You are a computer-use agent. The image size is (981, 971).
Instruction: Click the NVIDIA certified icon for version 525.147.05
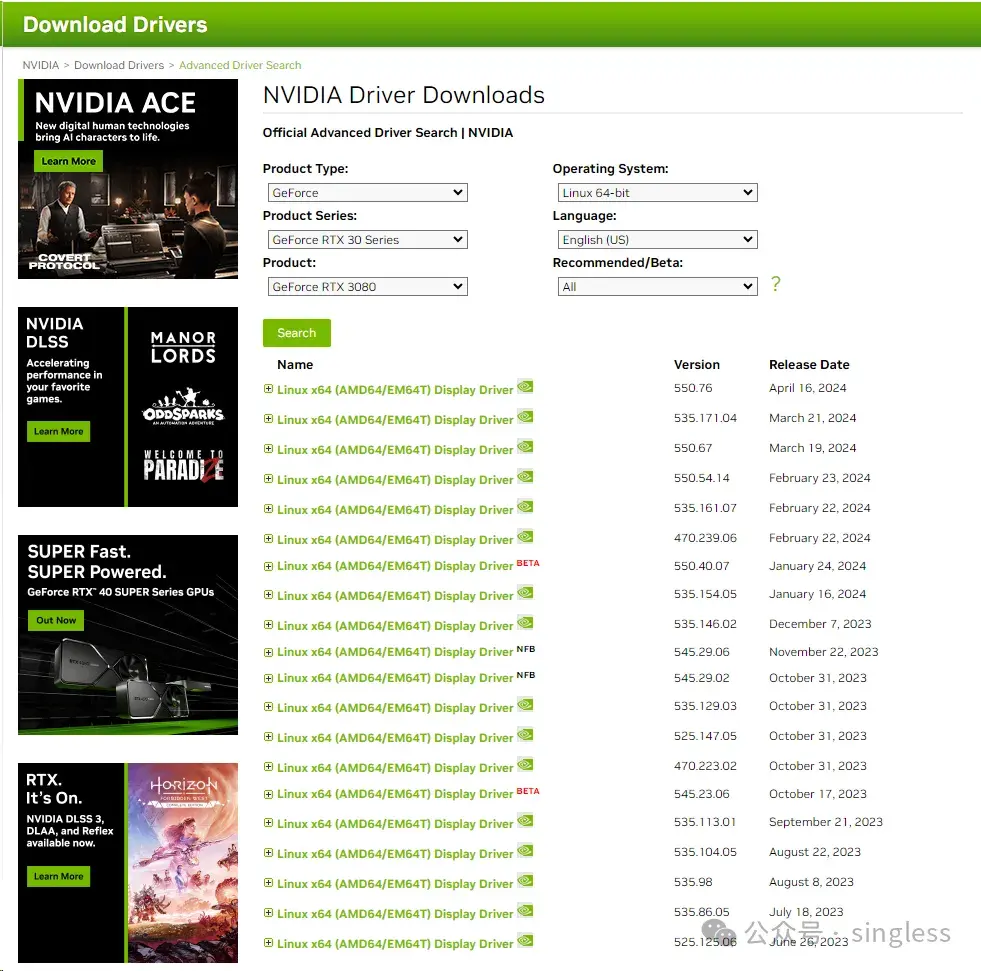525,735
